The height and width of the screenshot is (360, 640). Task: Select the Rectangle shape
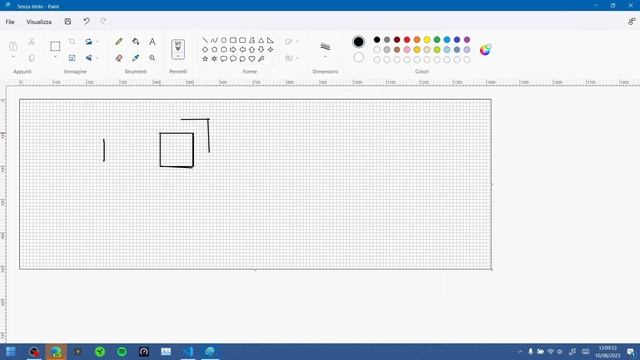coord(233,40)
